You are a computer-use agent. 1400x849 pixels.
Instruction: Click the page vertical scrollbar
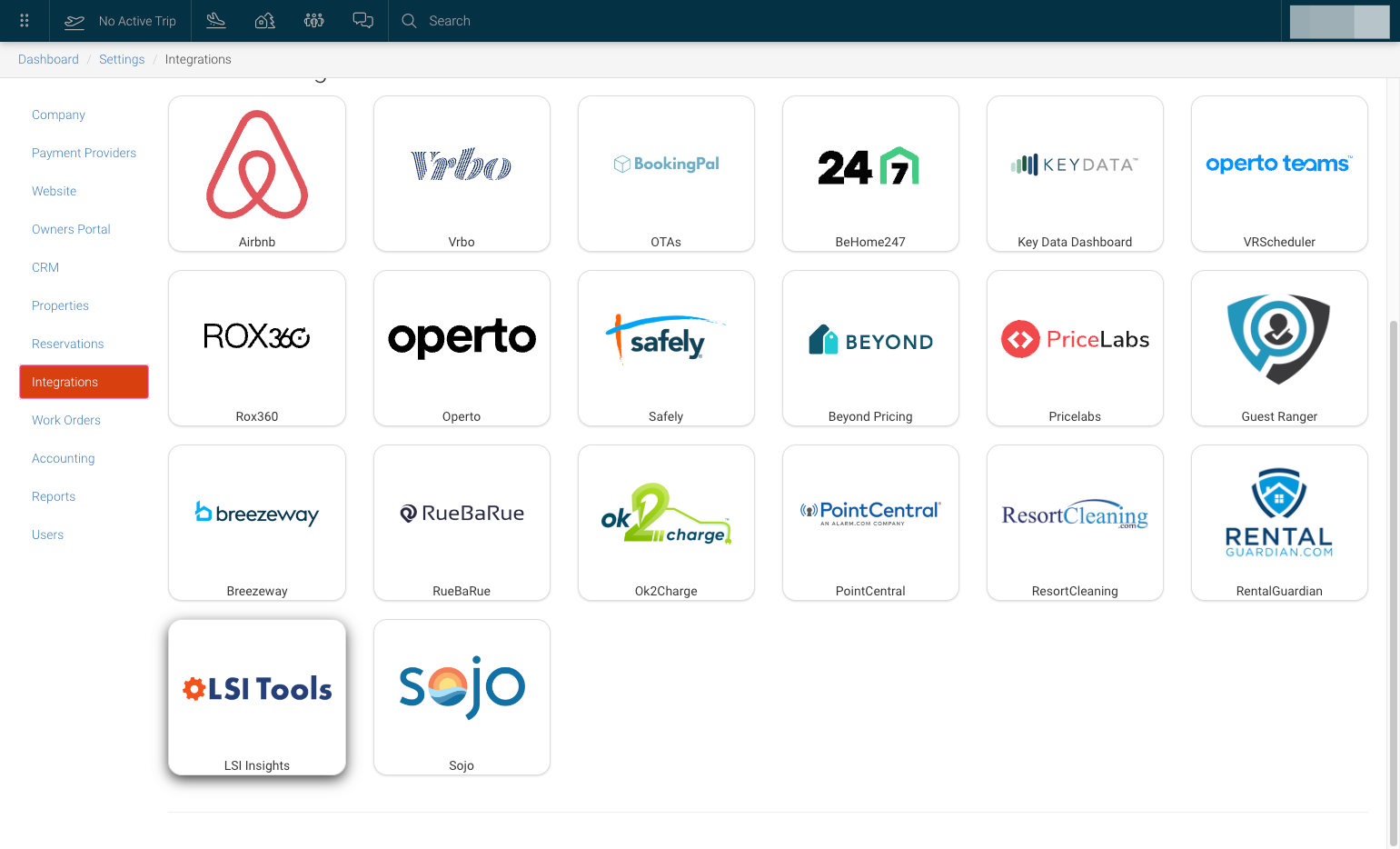1394,582
